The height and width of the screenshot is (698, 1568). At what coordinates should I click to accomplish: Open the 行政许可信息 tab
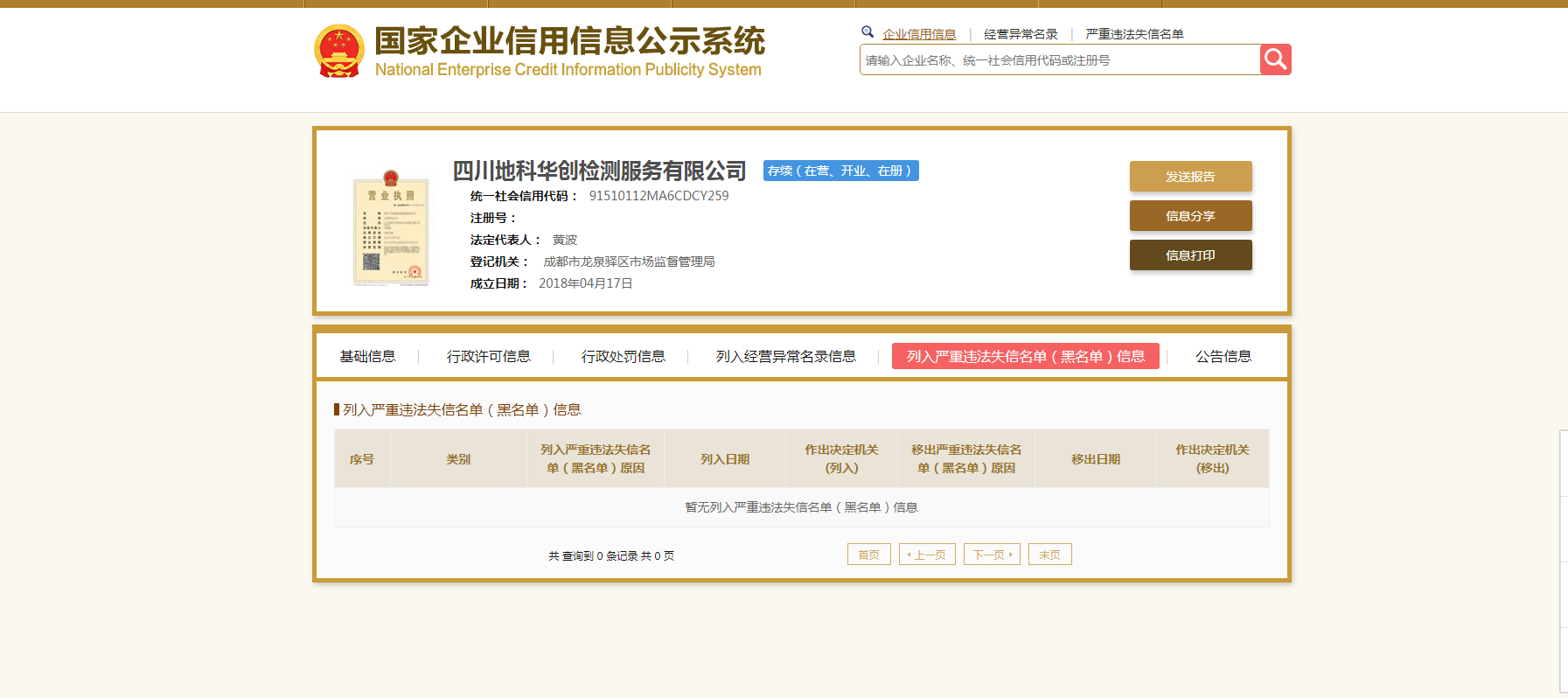(x=488, y=356)
